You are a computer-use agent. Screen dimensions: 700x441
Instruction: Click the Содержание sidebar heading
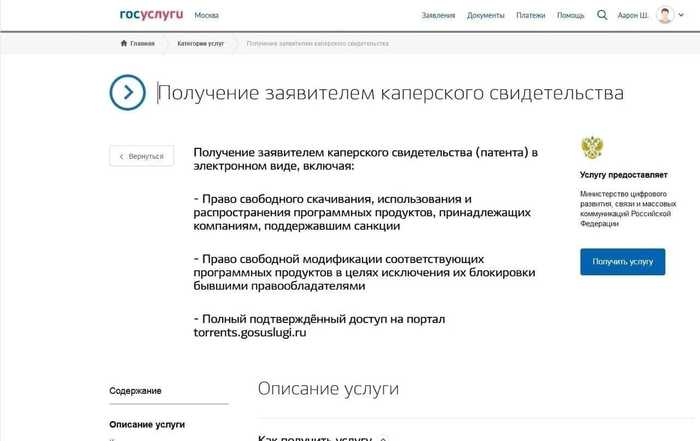135,391
